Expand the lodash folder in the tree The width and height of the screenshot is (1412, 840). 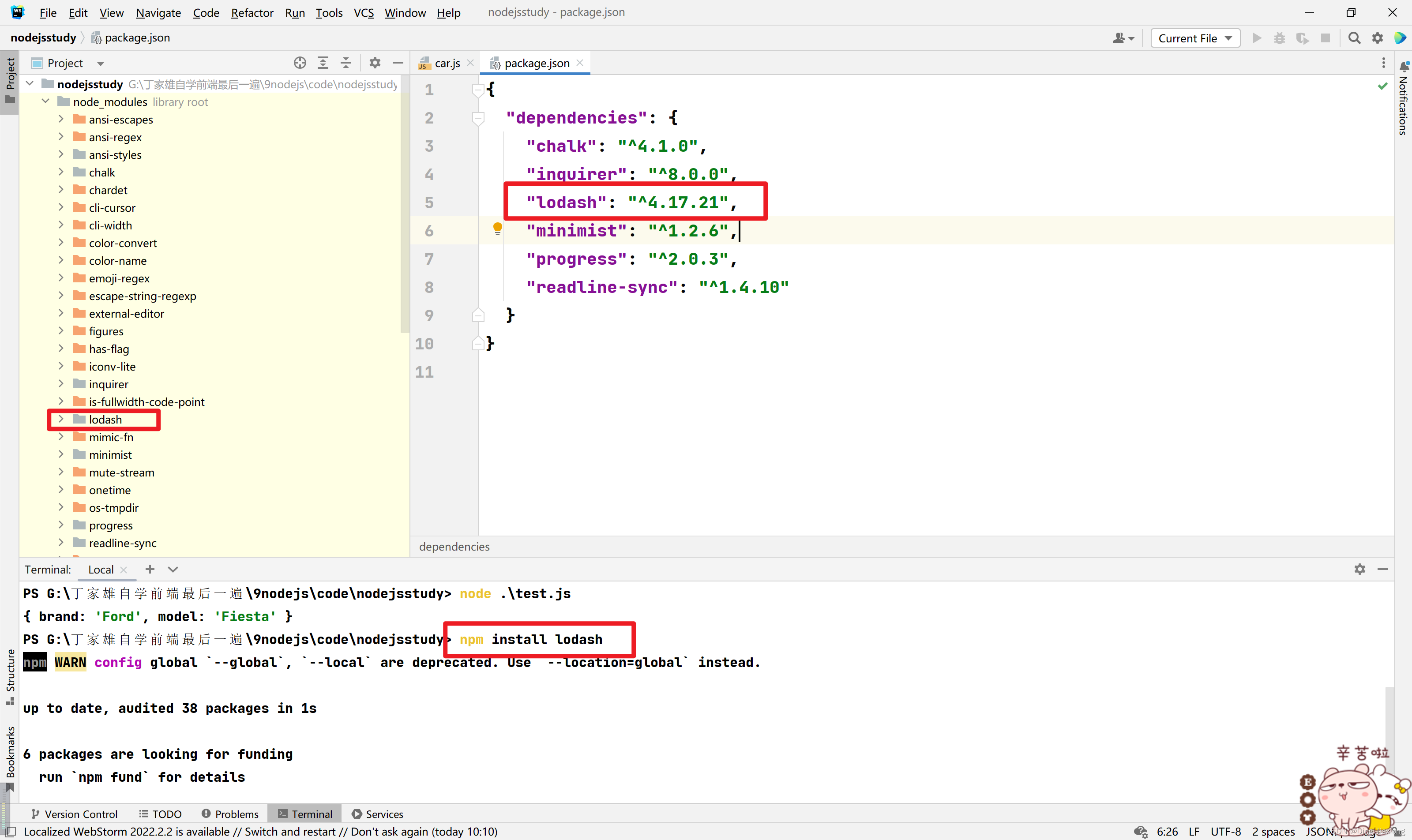click(x=60, y=420)
